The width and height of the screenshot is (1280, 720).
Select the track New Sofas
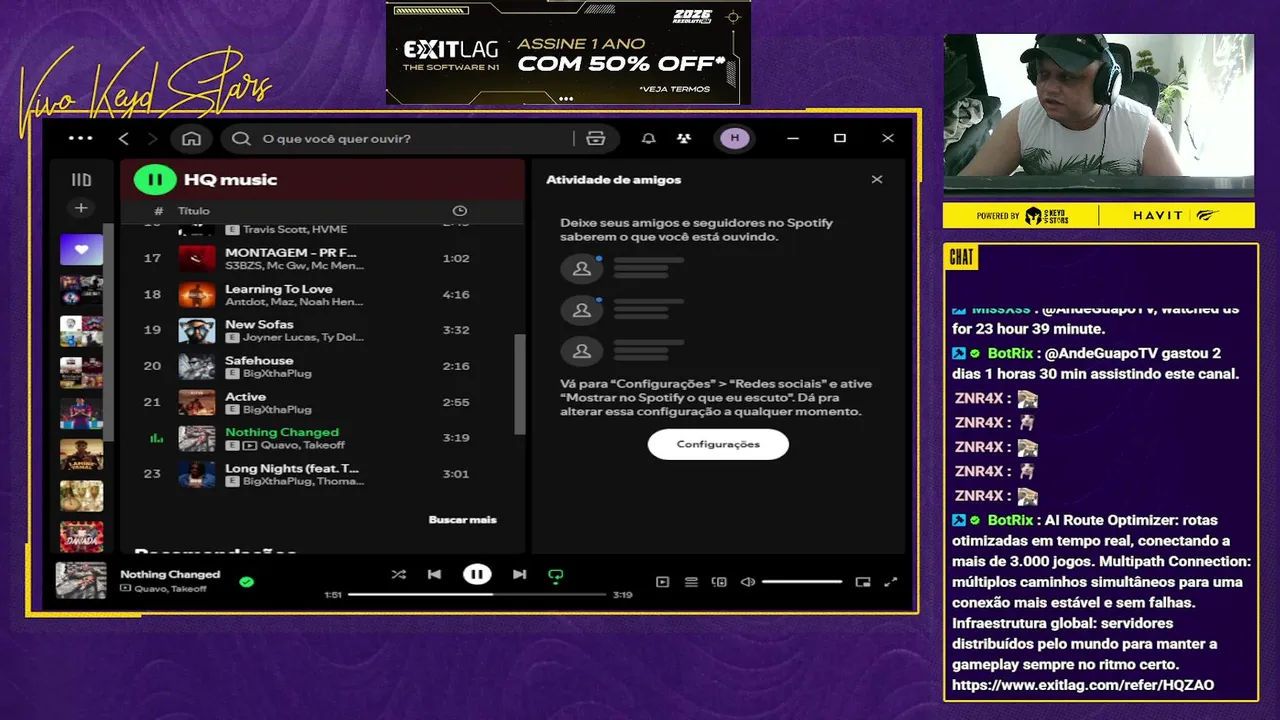[321, 330]
